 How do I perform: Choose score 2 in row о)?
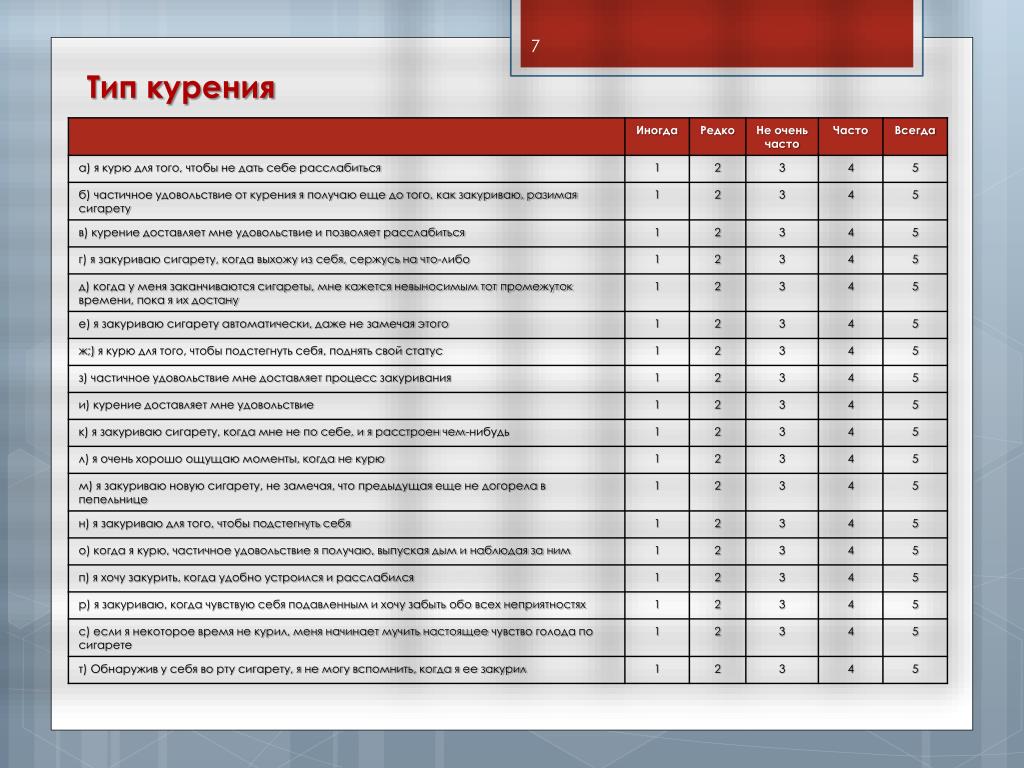[x=717, y=551]
